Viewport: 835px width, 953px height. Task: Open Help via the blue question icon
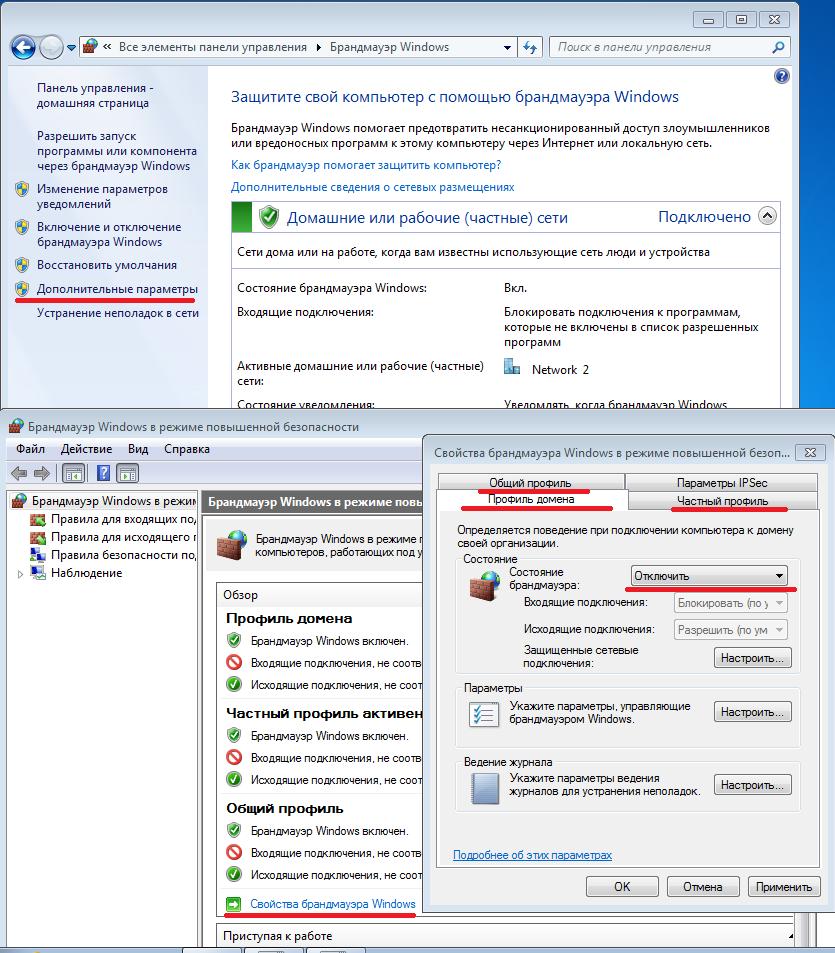click(782, 77)
